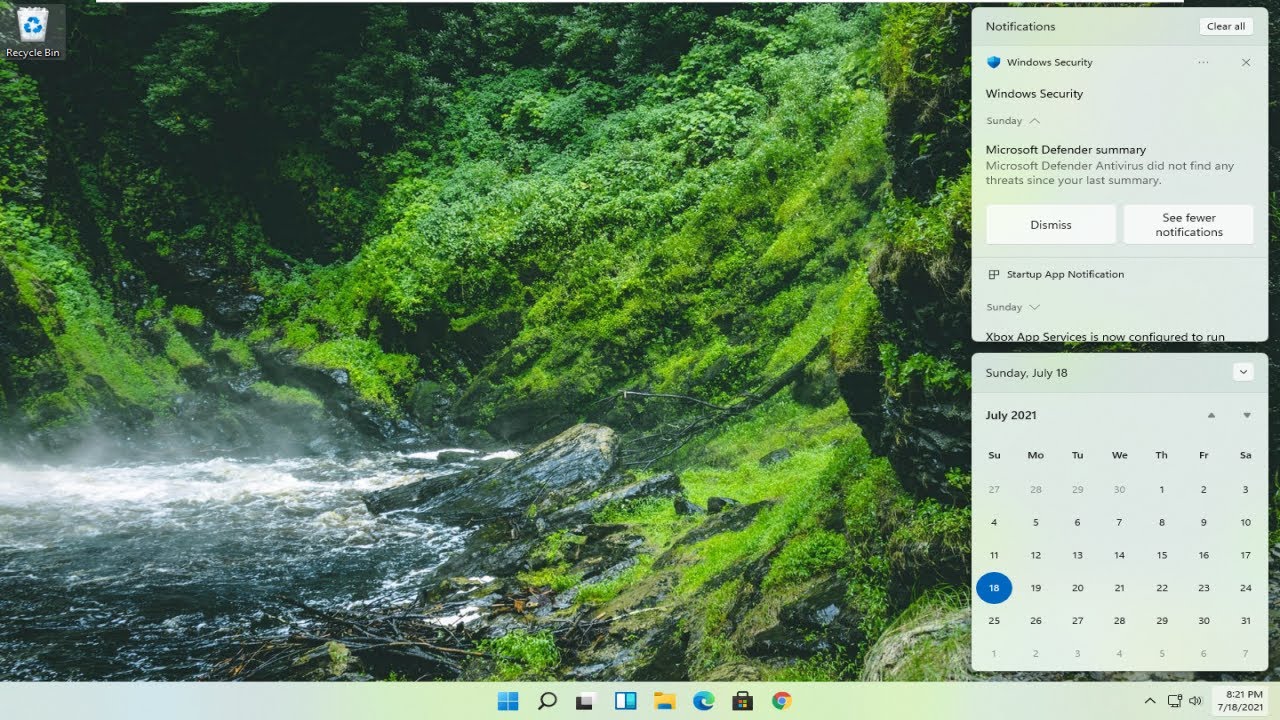The width and height of the screenshot is (1280, 720).
Task: Select July 31 in calendar
Action: [1246, 621]
